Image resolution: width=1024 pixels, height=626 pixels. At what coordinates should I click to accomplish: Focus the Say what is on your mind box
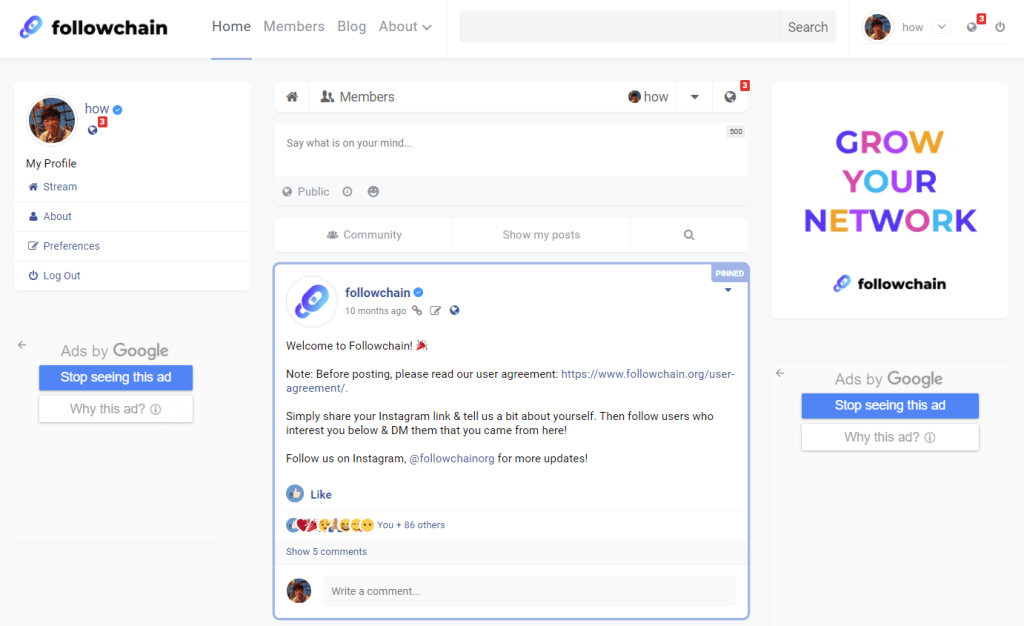(511, 149)
